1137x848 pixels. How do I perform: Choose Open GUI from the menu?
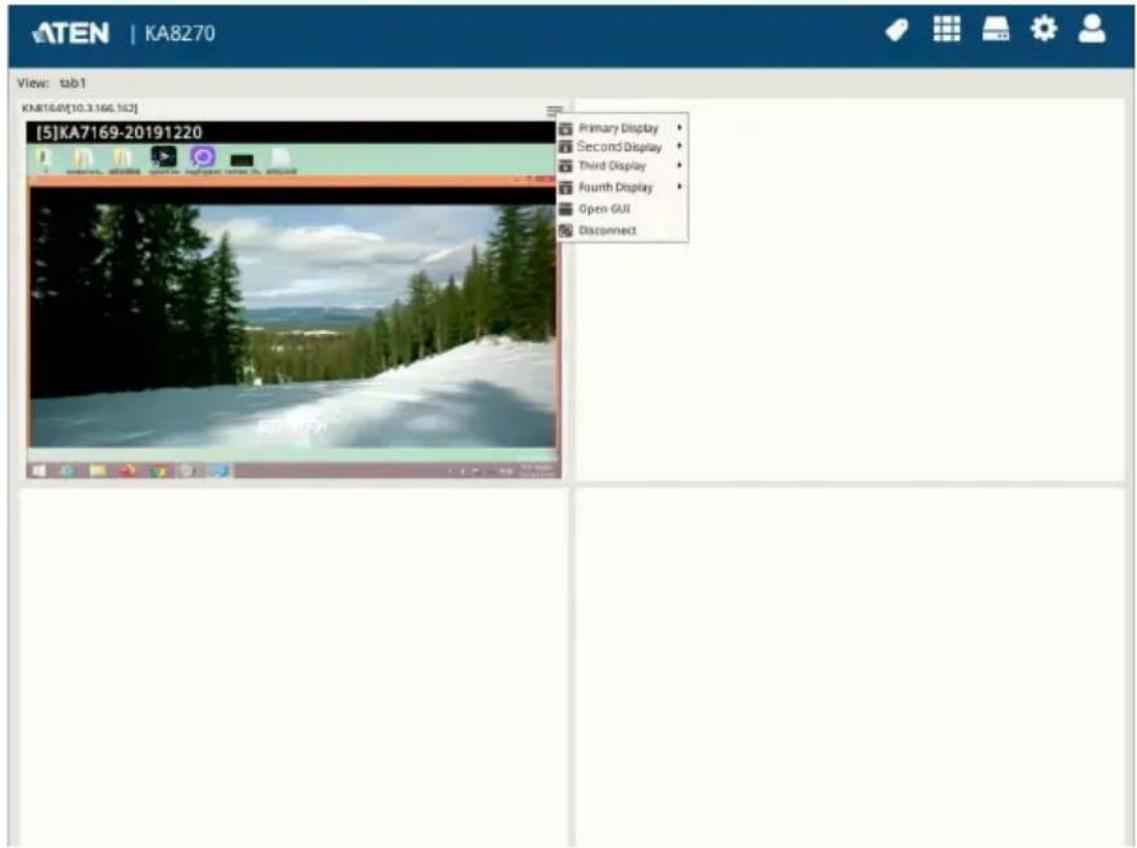604,209
